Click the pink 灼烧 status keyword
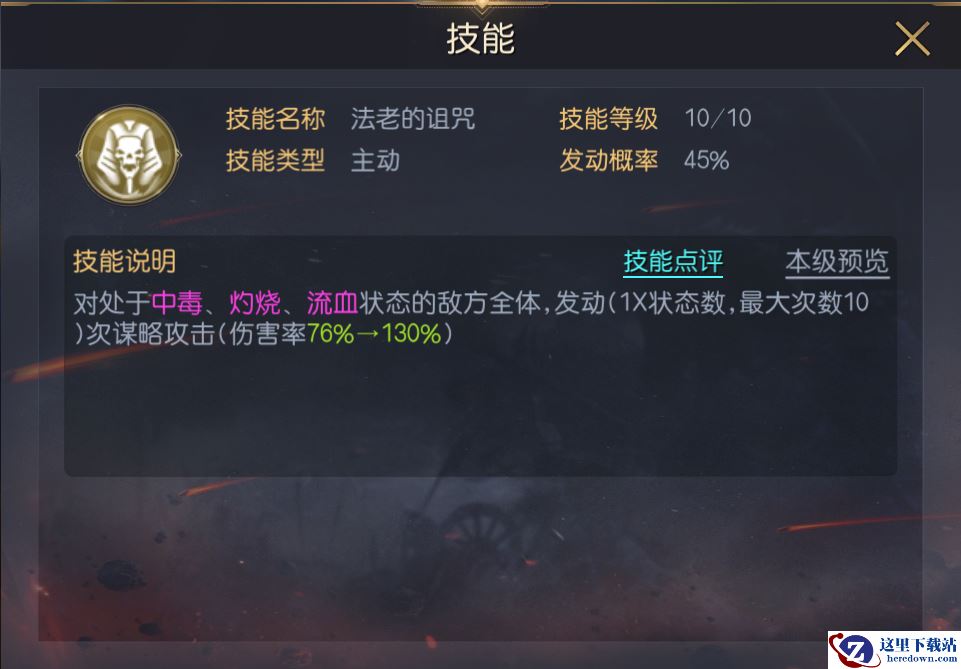961x669 pixels. tap(254, 303)
